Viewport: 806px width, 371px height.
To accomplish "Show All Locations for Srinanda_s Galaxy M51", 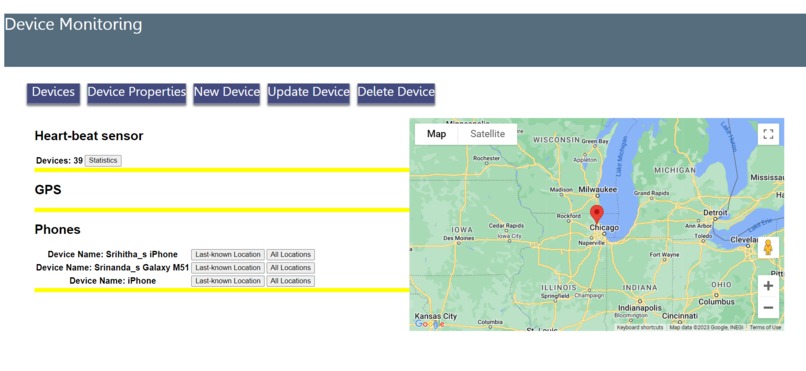I will pyautogui.click(x=290, y=268).
